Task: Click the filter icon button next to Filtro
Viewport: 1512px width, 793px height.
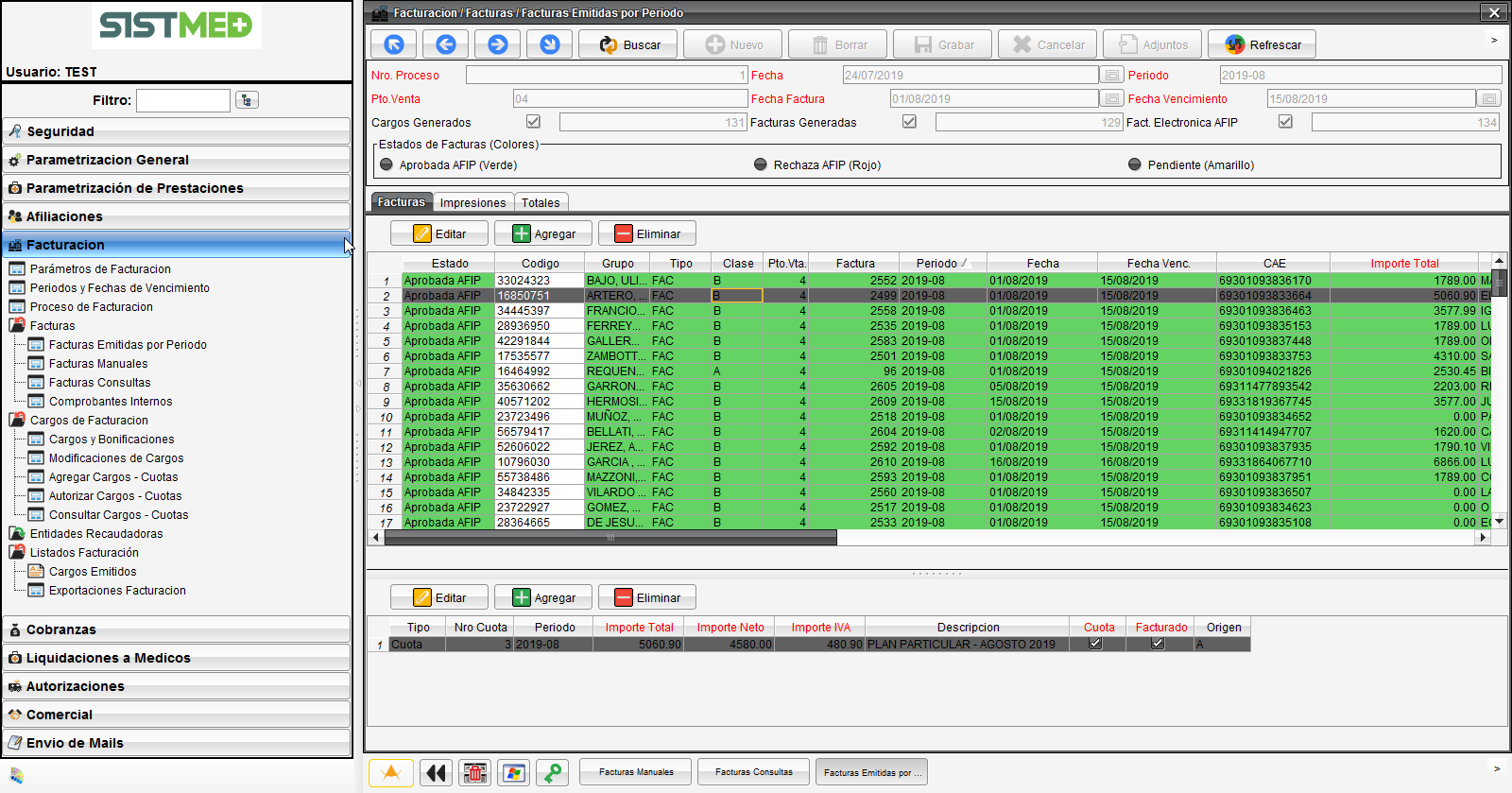Action: click(247, 100)
